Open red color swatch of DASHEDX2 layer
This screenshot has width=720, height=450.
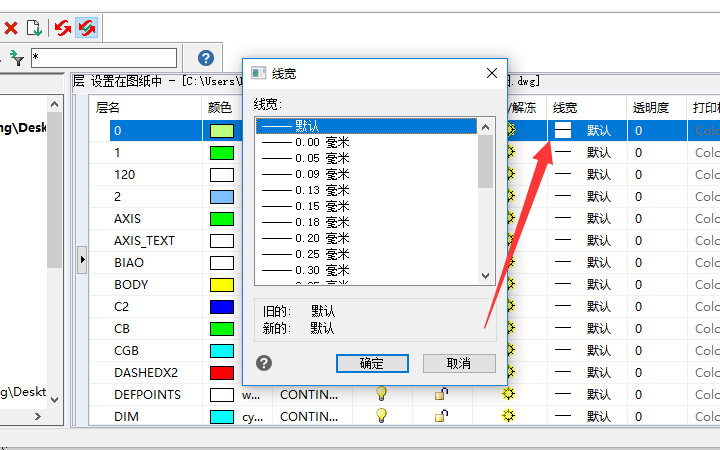(222, 372)
